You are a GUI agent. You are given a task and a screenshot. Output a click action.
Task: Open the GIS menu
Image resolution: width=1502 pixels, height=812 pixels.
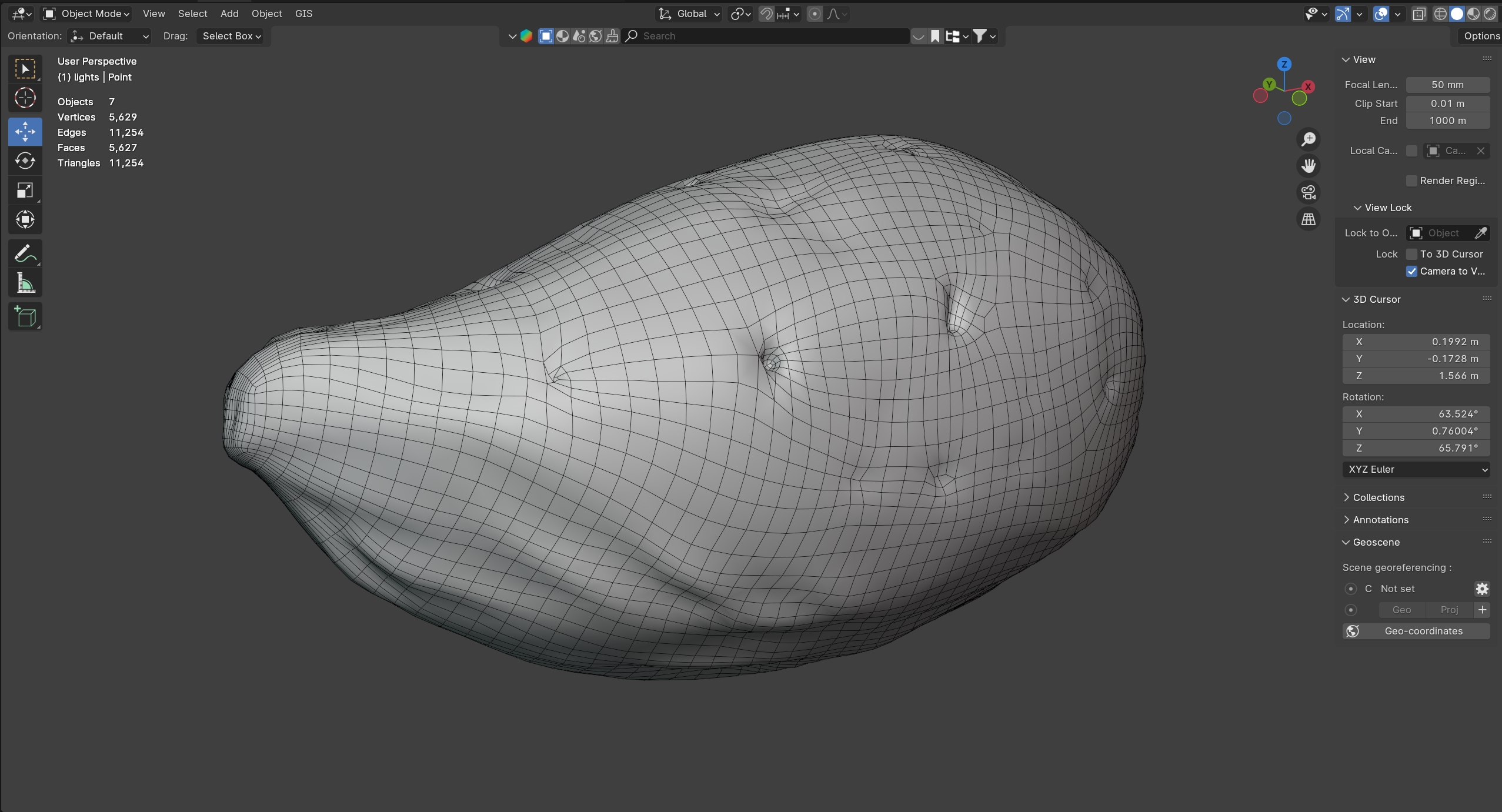coord(303,14)
